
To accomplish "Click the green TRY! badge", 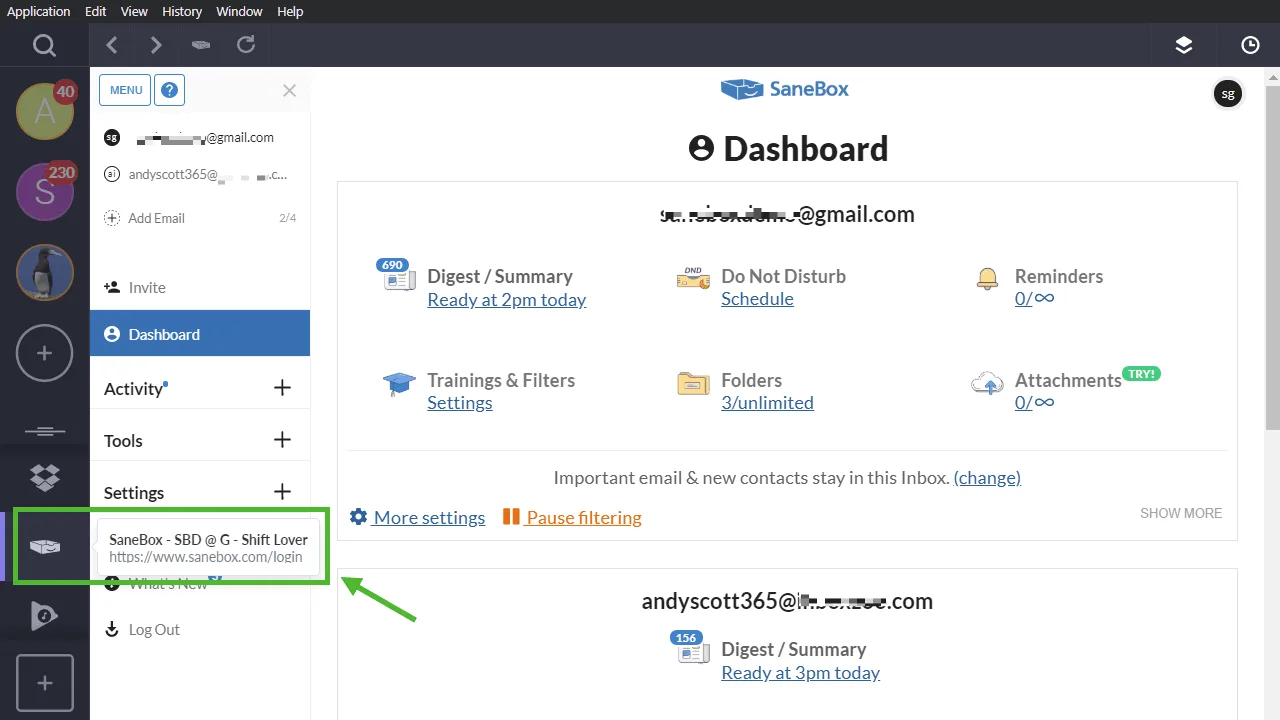I will click(x=1141, y=374).
